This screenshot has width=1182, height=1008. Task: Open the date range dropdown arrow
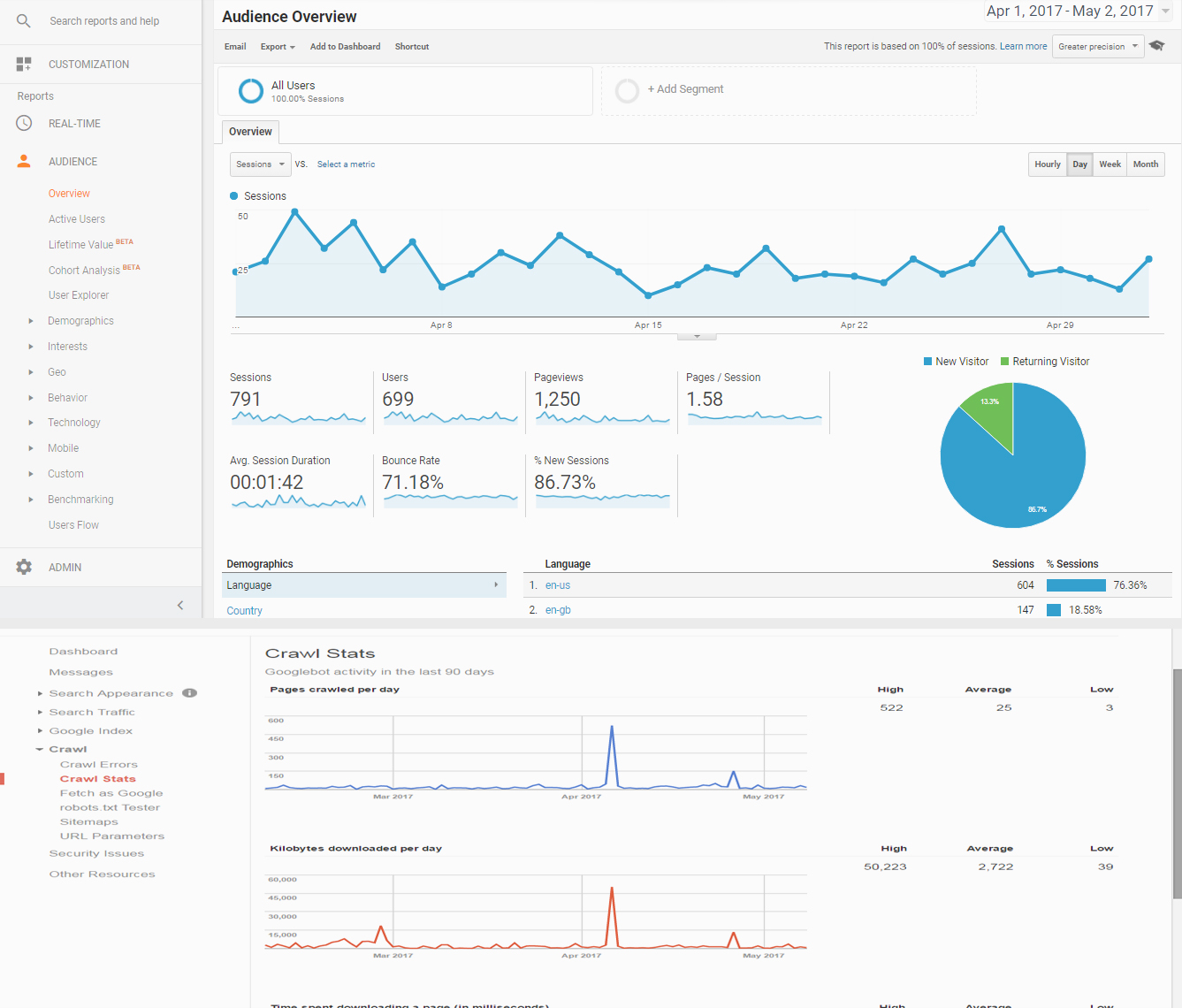1165,11
